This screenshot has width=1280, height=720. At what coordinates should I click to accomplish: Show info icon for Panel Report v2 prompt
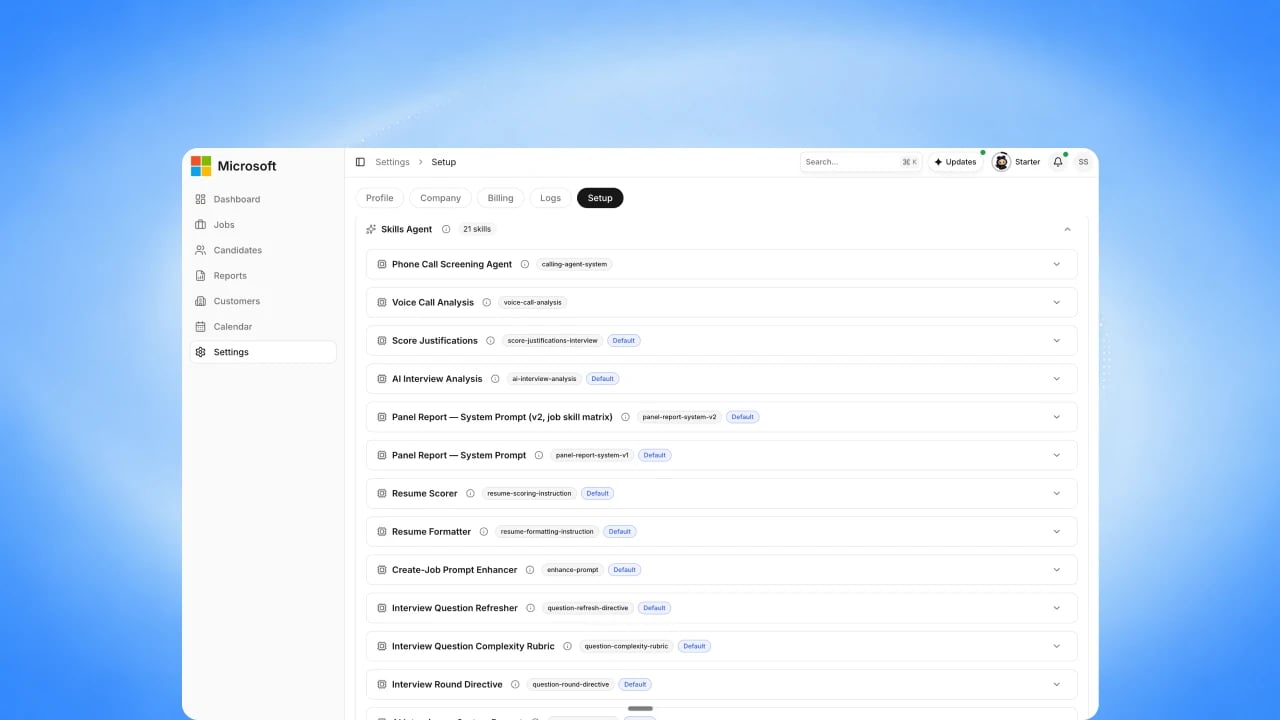(x=625, y=417)
